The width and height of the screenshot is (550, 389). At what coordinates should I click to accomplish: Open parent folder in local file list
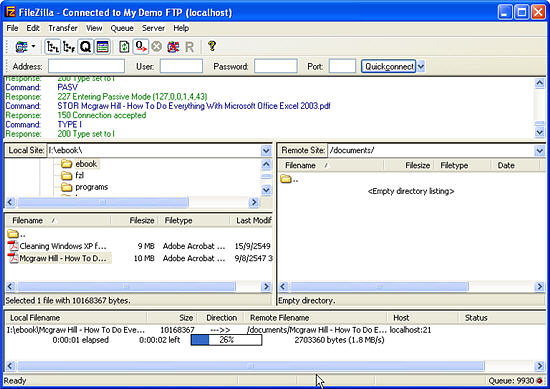[16, 234]
